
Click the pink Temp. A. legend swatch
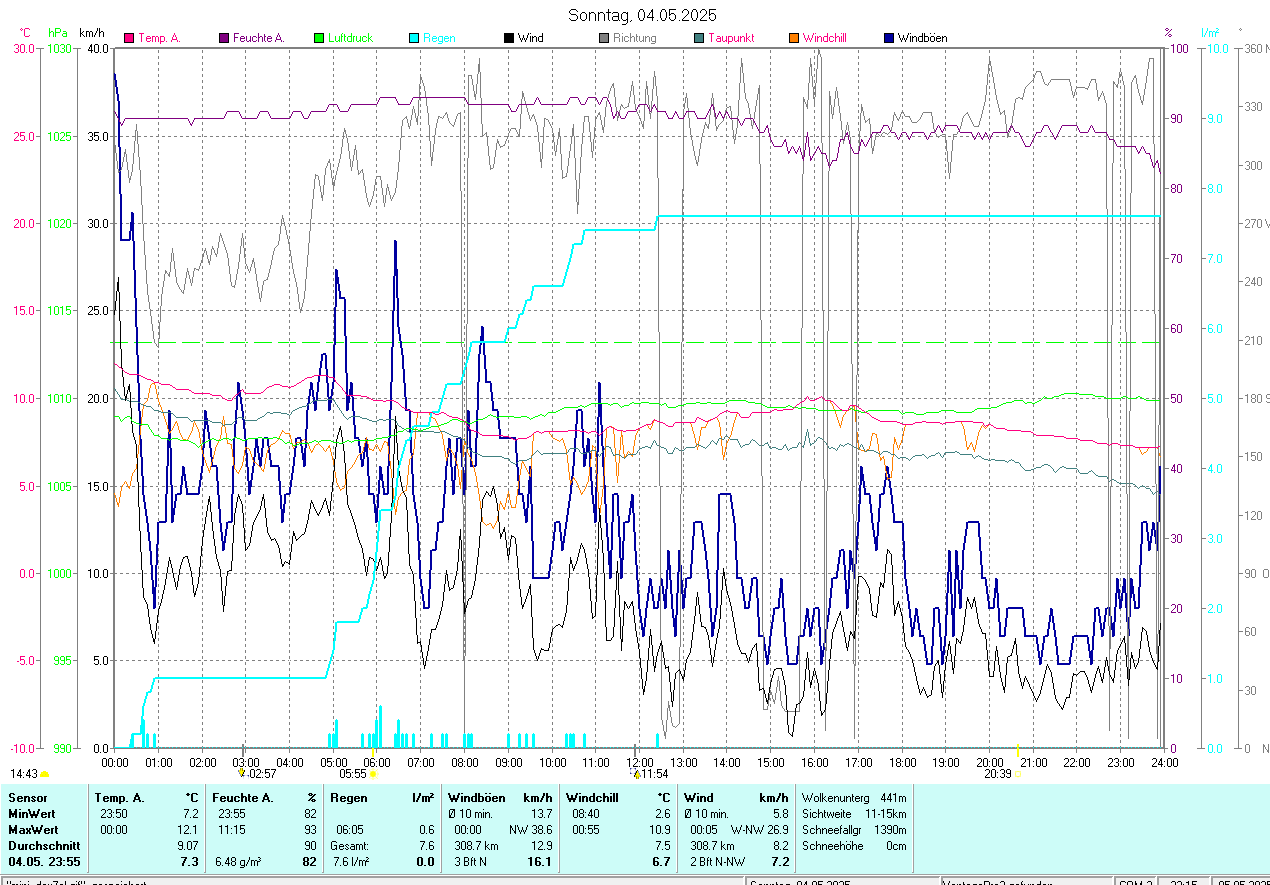129,38
